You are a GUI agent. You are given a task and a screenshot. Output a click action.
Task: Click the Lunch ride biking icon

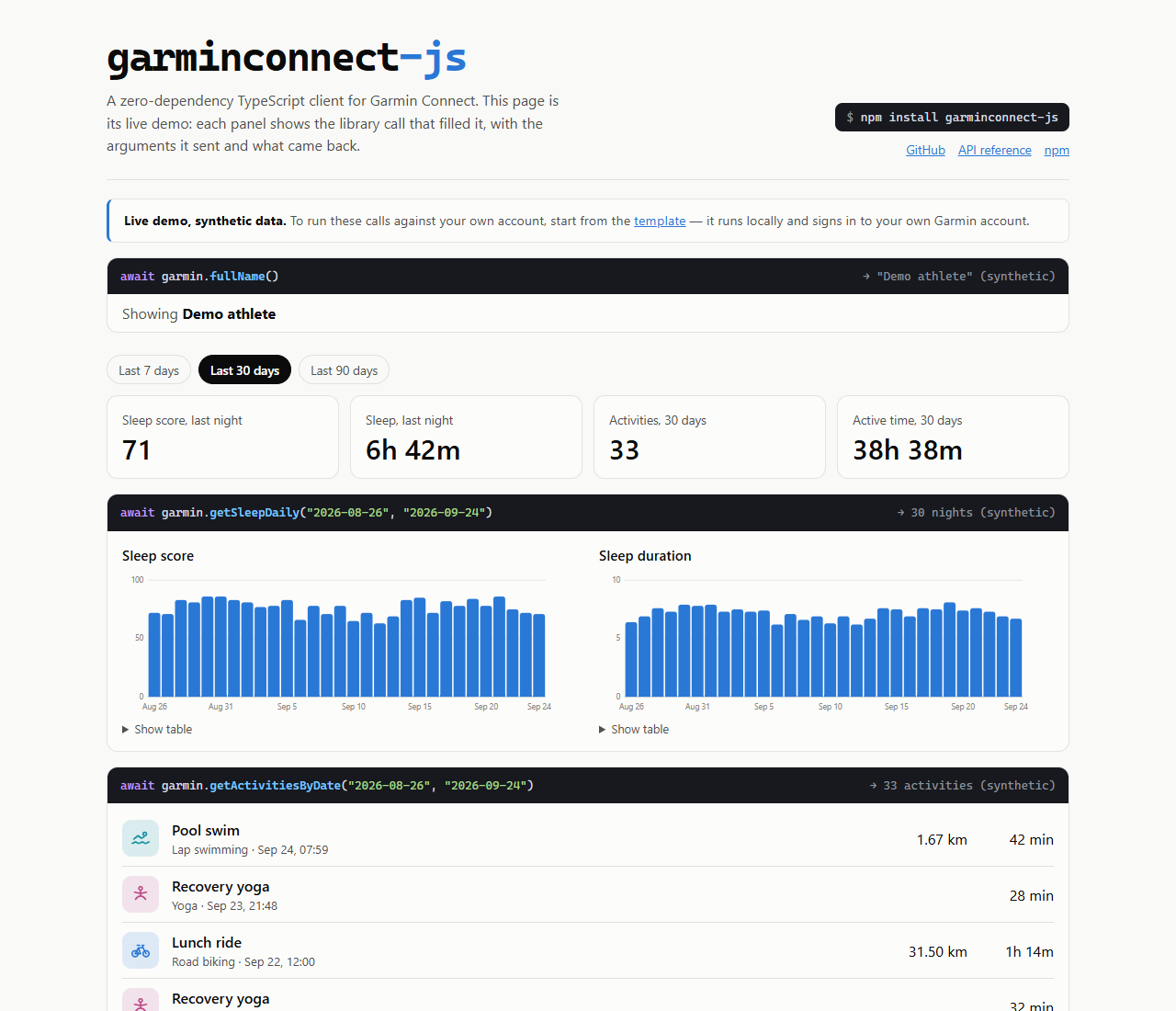click(x=141, y=950)
